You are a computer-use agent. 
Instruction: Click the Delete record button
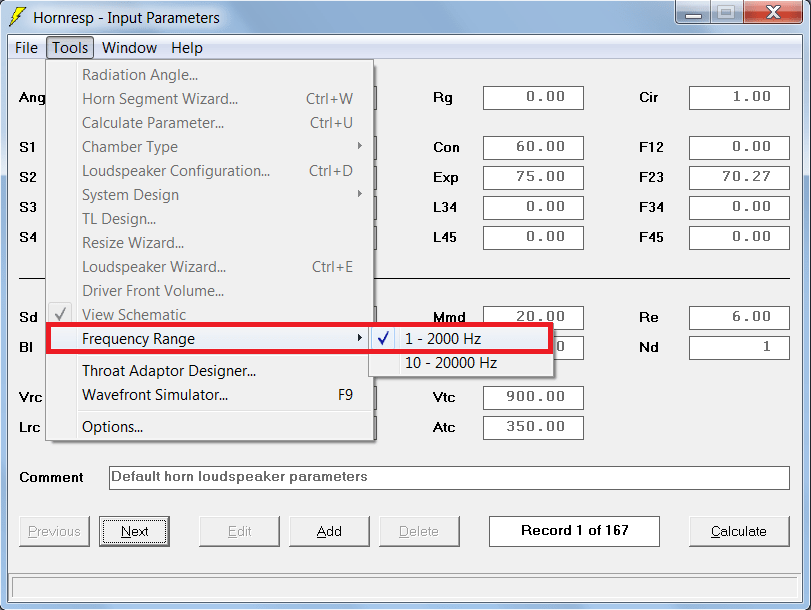point(419,531)
